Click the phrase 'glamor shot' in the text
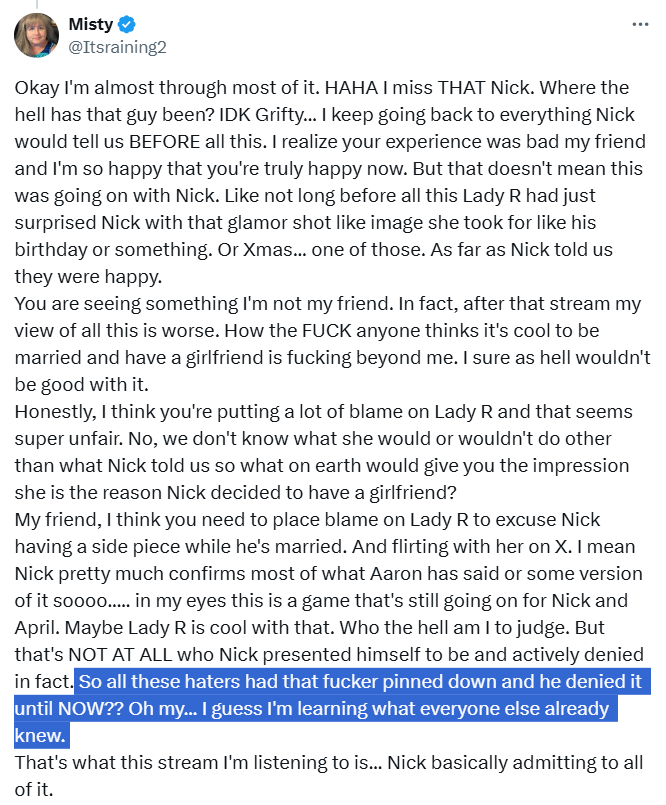 (x=271, y=223)
